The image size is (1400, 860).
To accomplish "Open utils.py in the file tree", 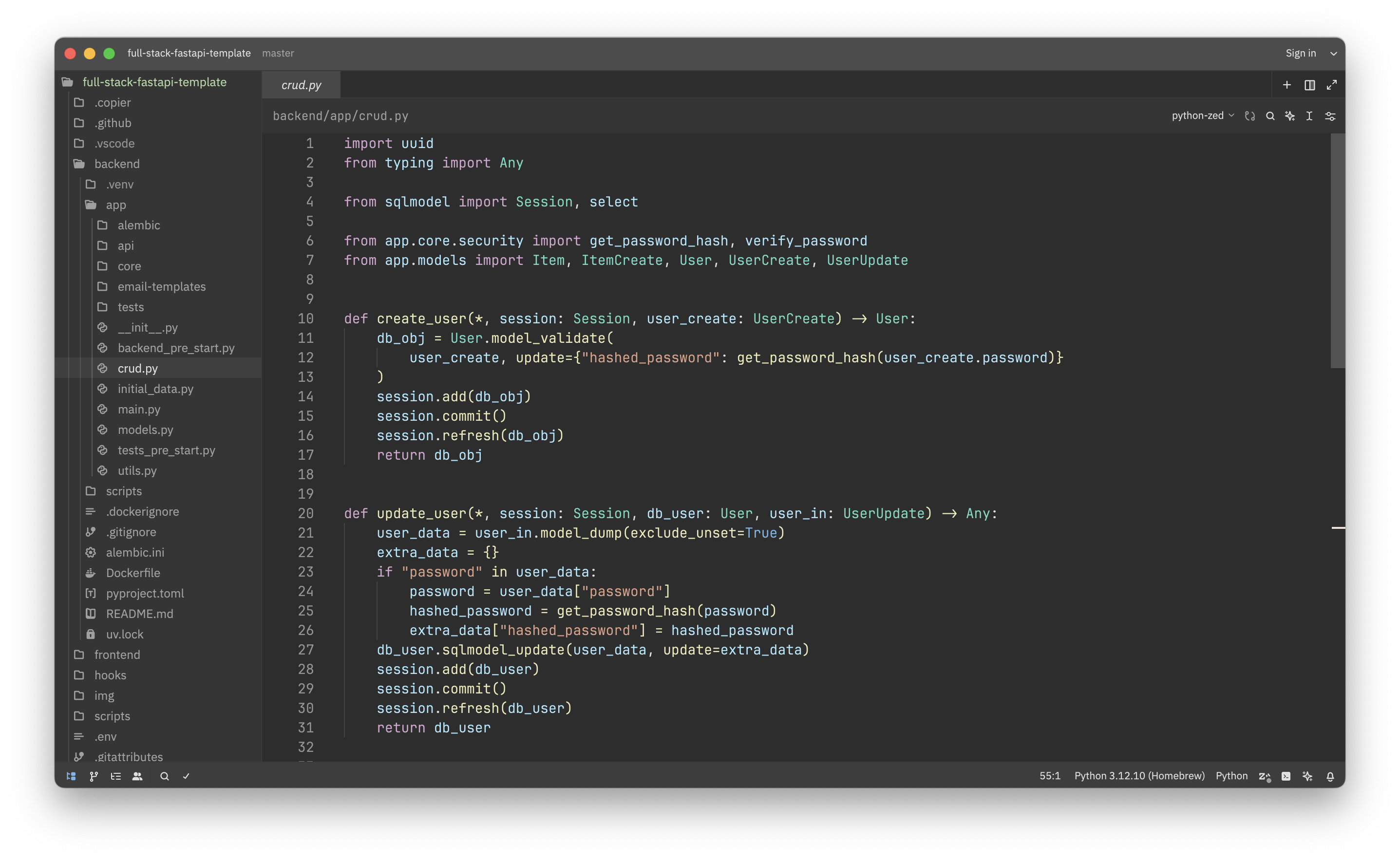I will 158,471.
